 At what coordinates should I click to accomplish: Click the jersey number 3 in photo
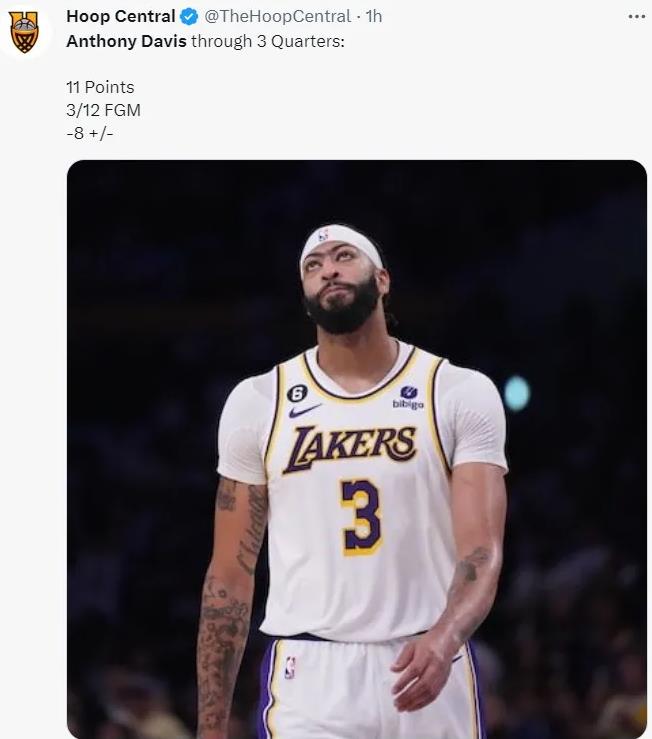click(361, 516)
